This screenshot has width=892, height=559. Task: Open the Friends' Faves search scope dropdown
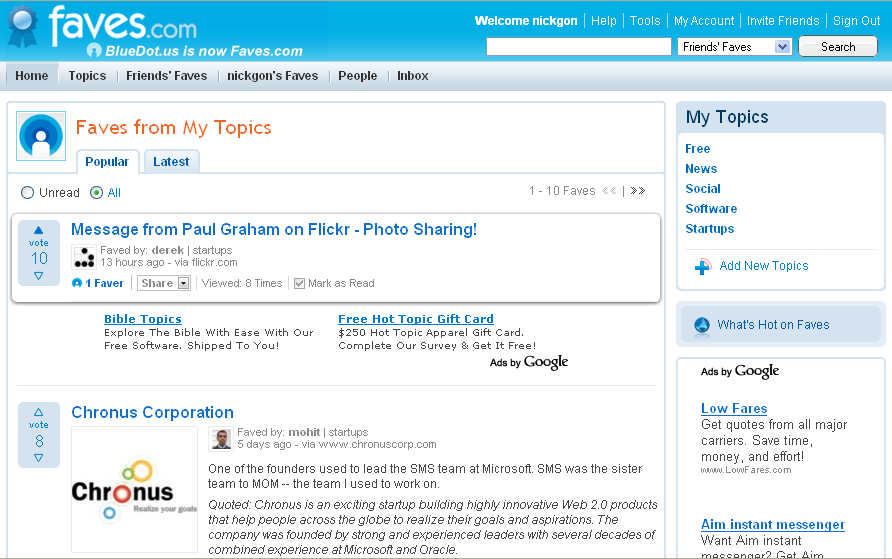[734, 47]
